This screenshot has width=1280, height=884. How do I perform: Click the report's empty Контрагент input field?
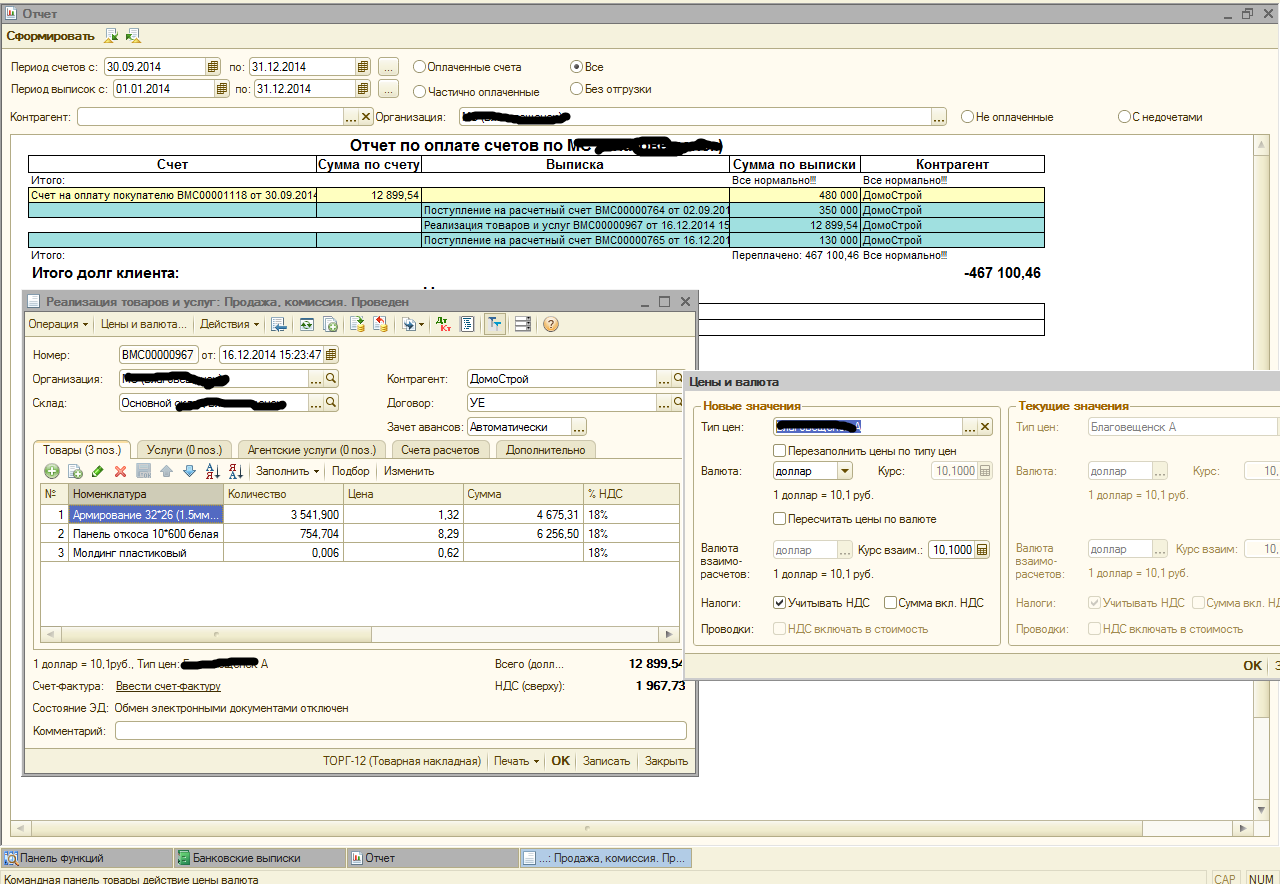210,117
